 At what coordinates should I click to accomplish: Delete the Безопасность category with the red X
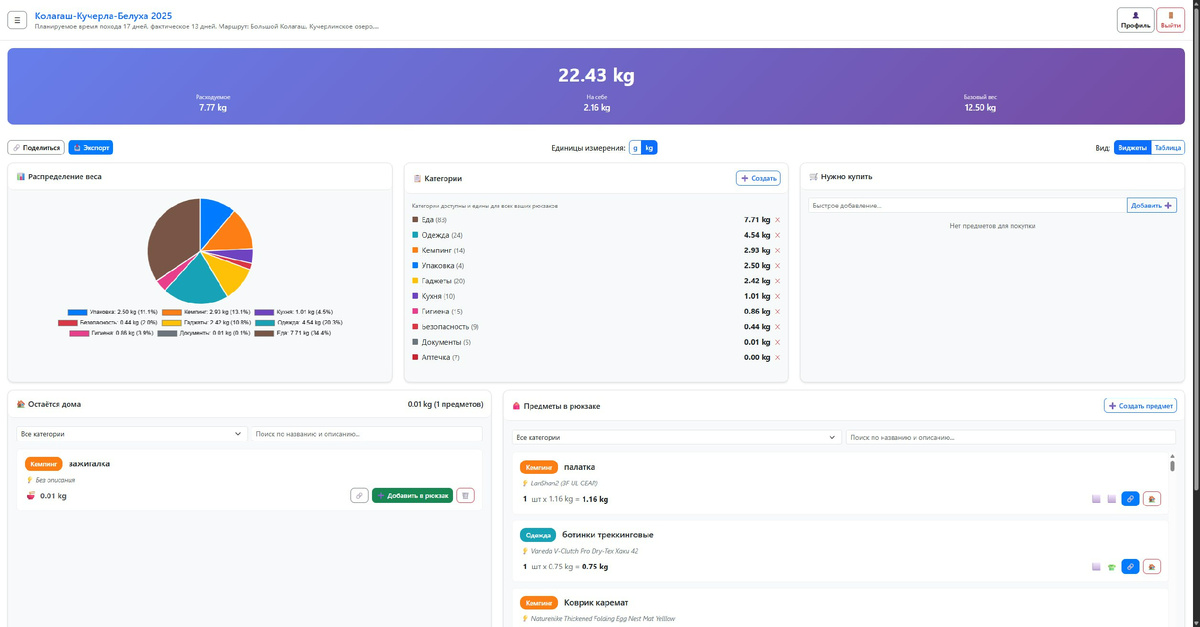pos(777,327)
